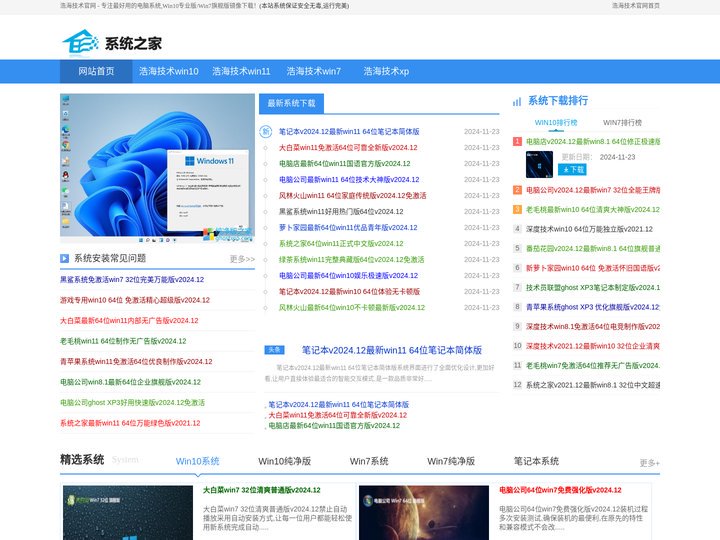Open 萝卜家园最新64位win11优品青年版 link

pos(348,227)
